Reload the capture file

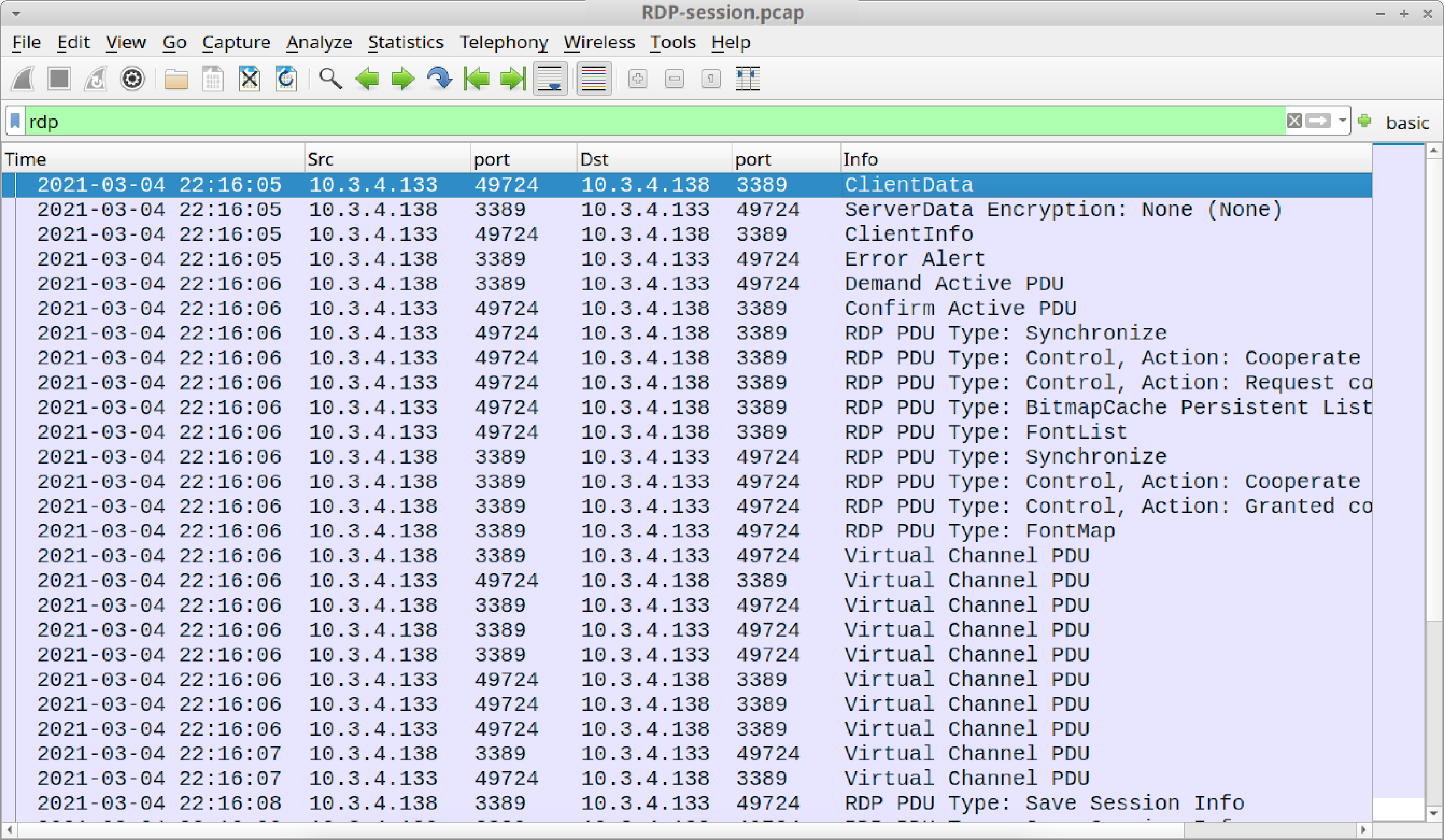(x=285, y=79)
